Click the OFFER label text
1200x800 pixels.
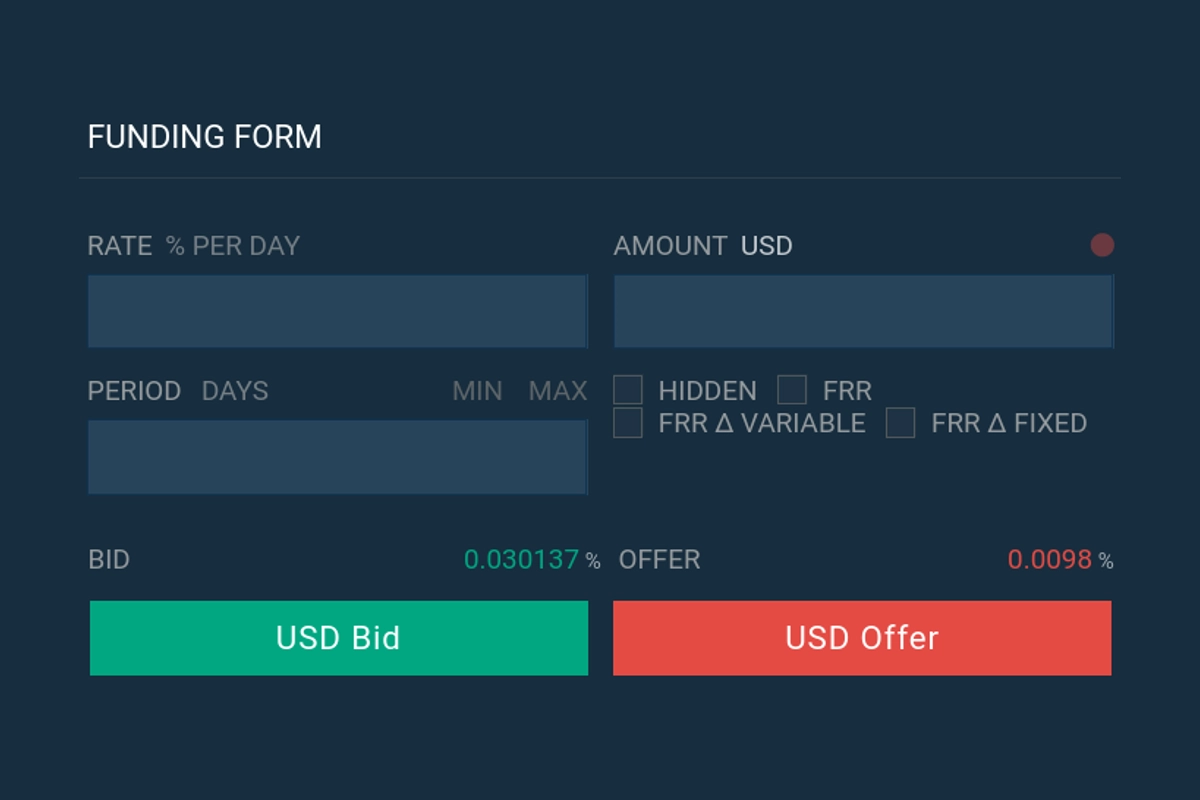click(659, 561)
